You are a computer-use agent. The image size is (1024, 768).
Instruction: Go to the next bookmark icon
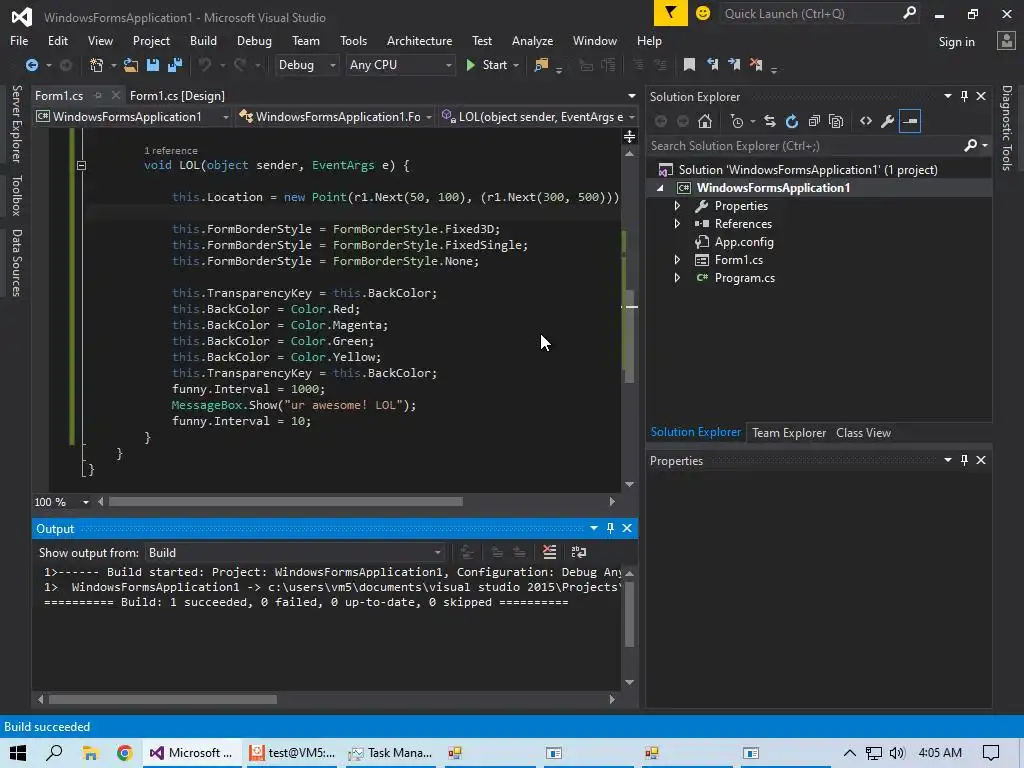click(x=734, y=64)
